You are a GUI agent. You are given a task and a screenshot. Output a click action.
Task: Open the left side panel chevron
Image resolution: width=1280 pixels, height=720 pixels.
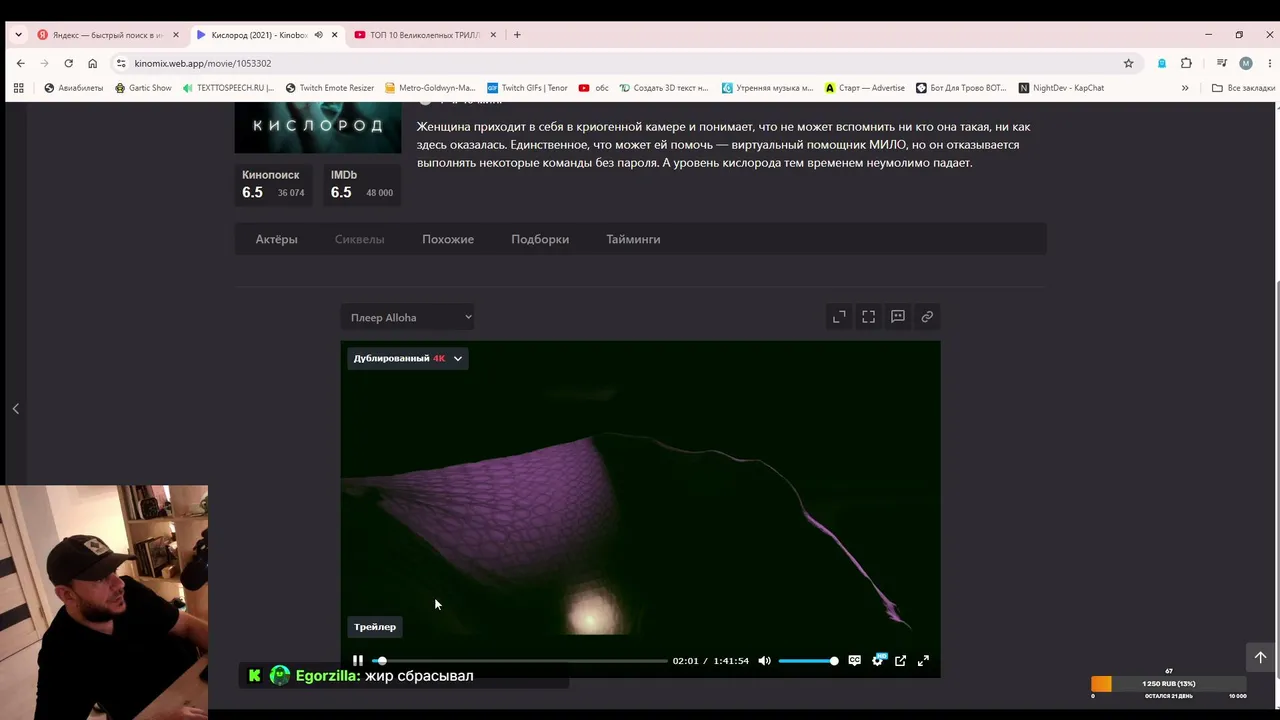pyautogui.click(x=15, y=408)
